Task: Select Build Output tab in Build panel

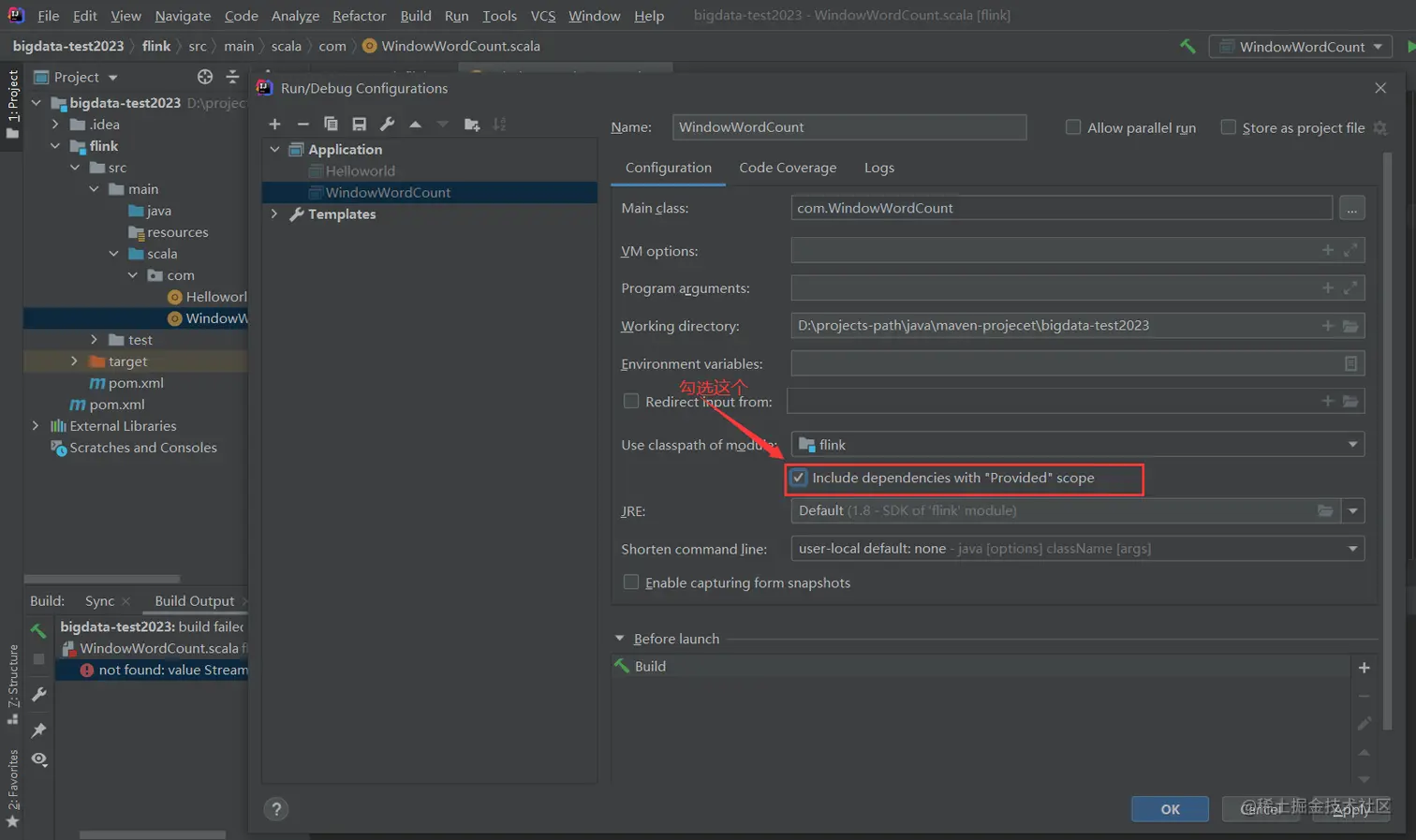Action: (x=195, y=600)
